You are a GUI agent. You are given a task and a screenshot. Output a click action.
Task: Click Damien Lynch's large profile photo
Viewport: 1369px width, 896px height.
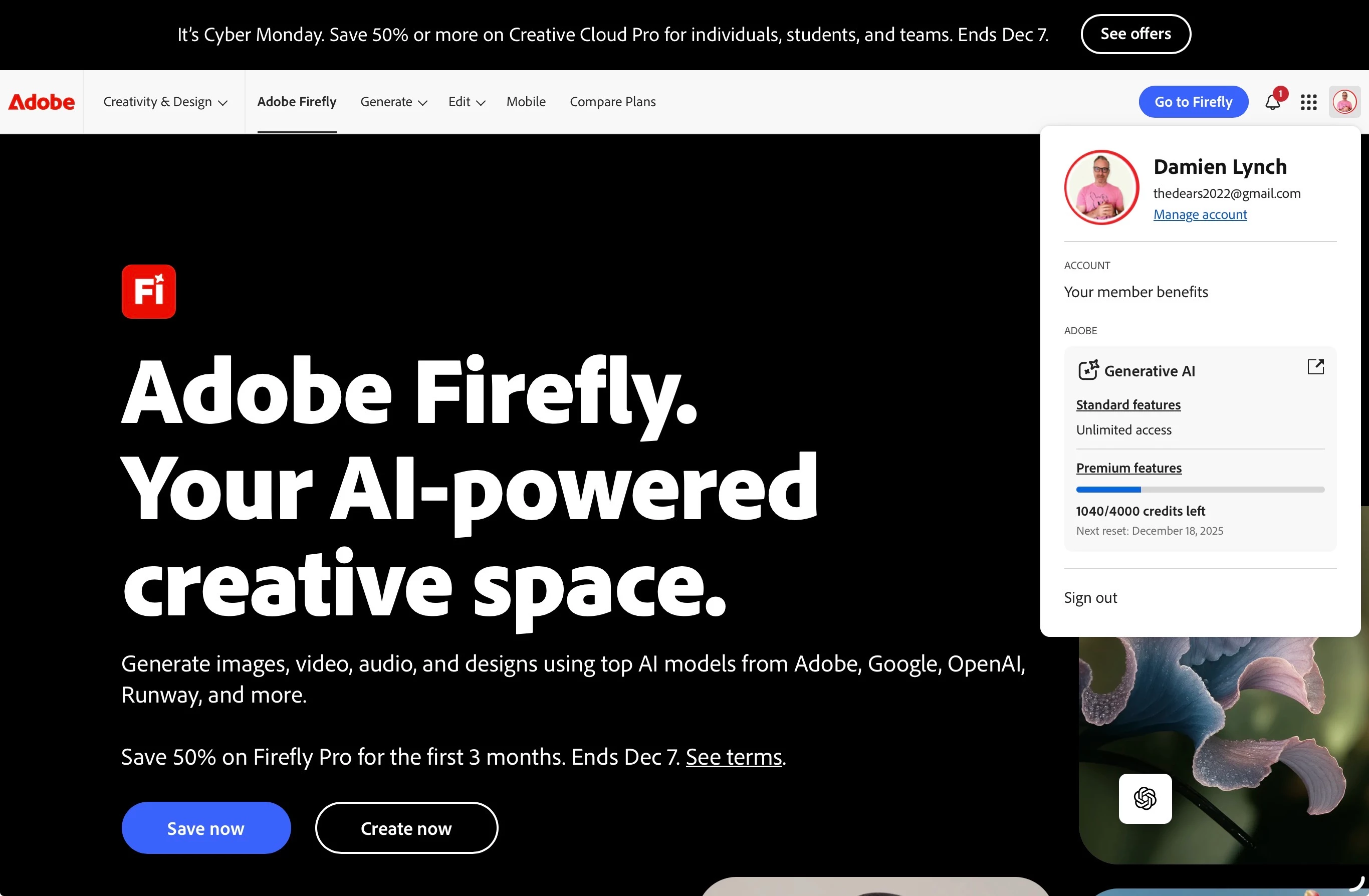click(1101, 187)
